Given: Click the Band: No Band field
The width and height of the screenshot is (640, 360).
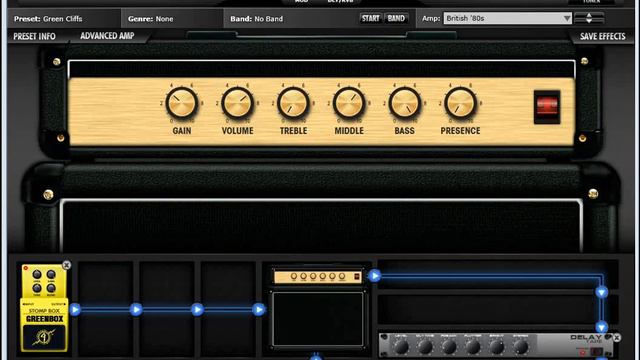Looking at the screenshot, I should click(290, 19).
